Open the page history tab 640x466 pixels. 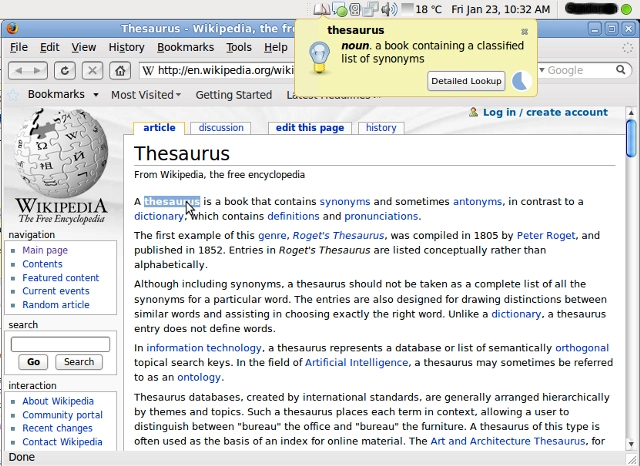tap(381, 128)
